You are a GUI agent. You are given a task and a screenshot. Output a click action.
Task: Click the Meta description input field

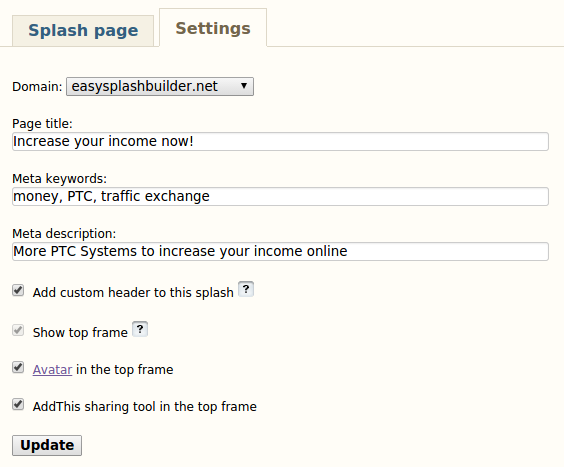pos(280,251)
